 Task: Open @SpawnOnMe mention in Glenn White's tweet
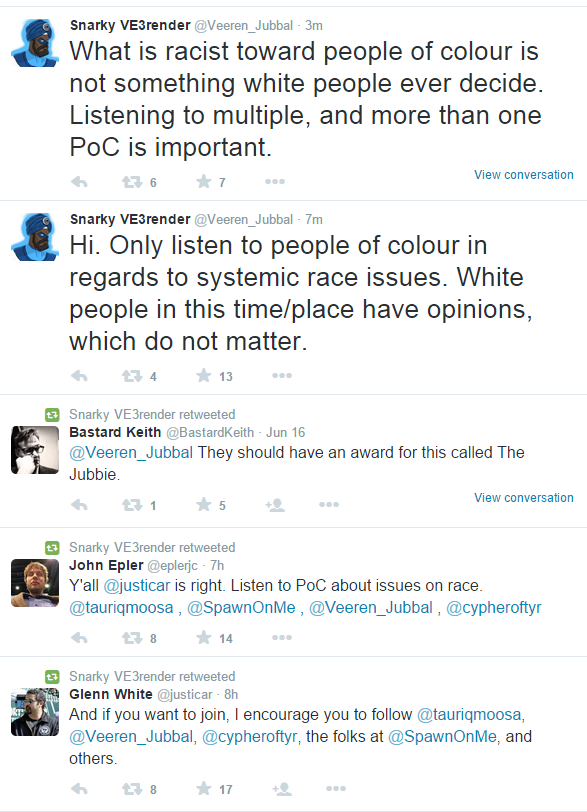(442, 736)
